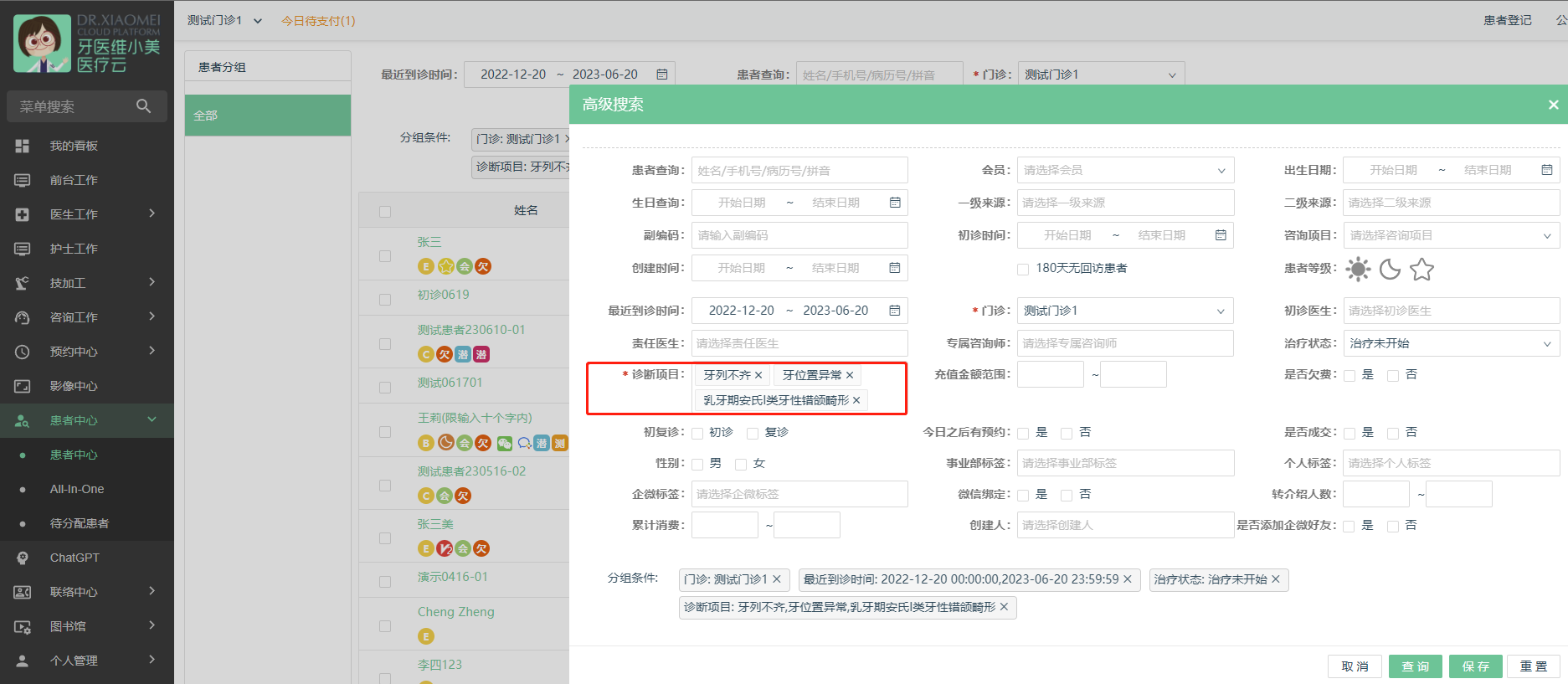Expand the 治疗状态 dropdown
The height and width of the screenshot is (684, 1568).
point(1450,343)
